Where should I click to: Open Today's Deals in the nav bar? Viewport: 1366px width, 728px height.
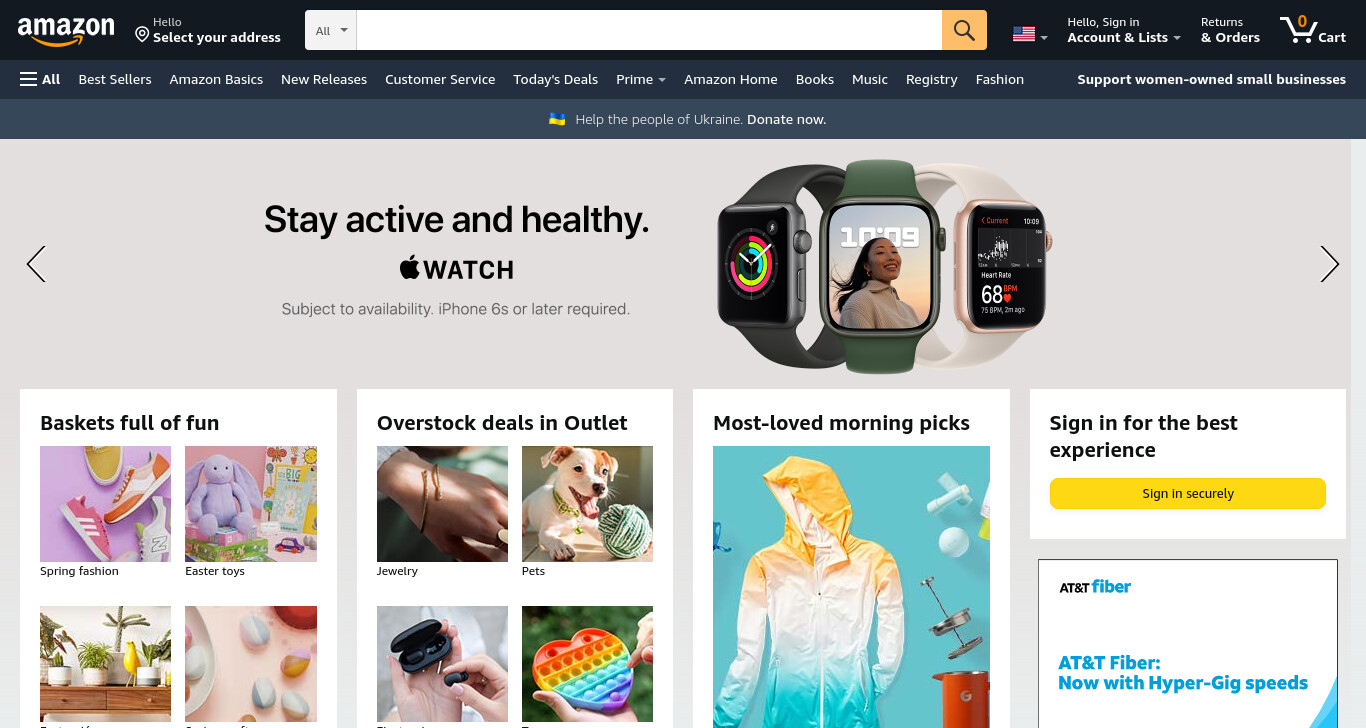coord(555,79)
